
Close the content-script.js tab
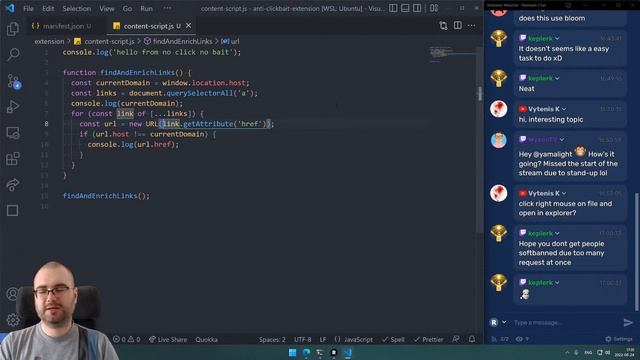click(x=188, y=25)
